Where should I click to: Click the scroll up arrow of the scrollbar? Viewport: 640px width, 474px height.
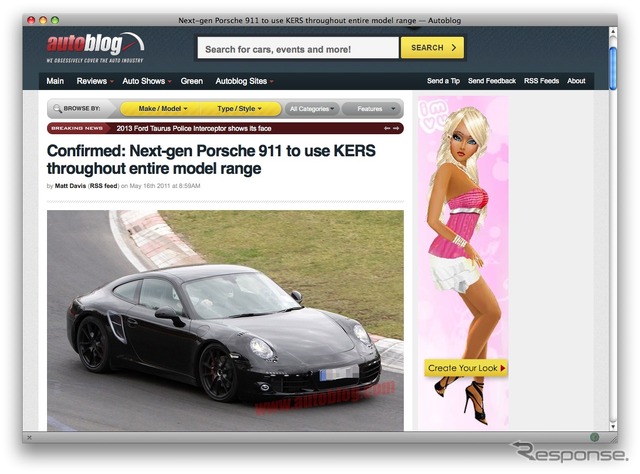[x=613, y=32]
